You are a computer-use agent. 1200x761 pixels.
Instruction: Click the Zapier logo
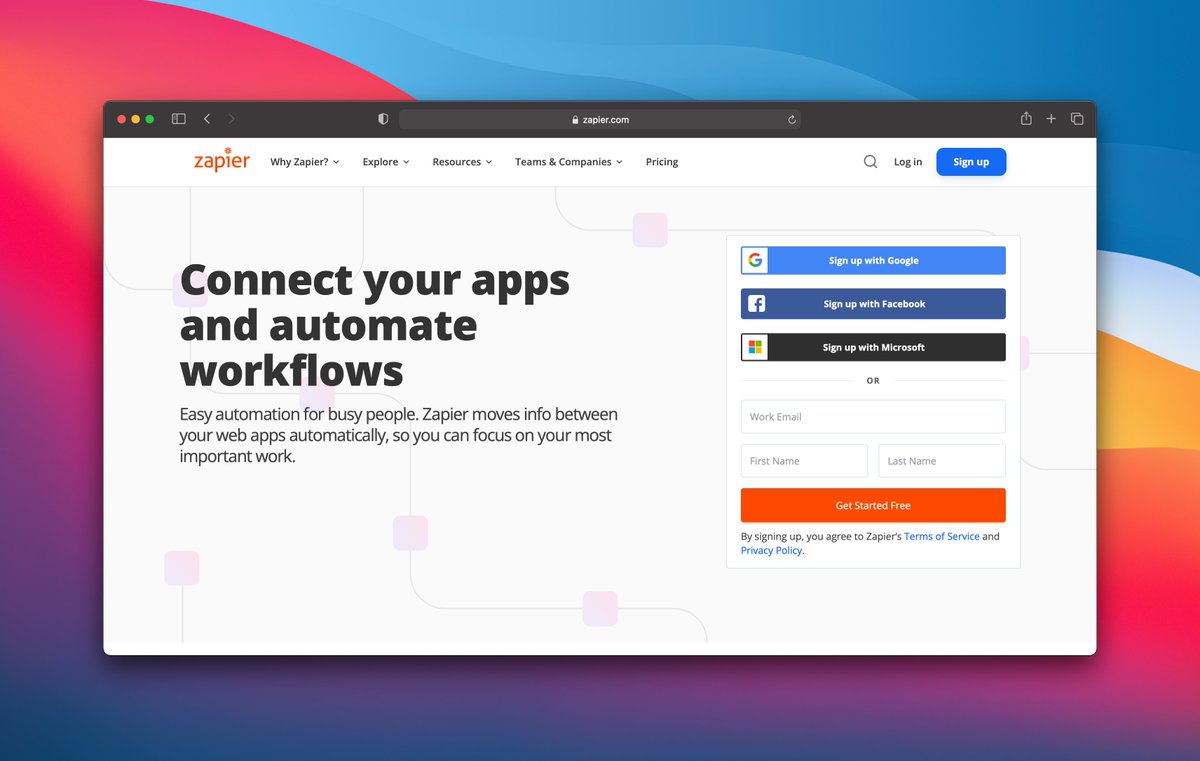click(x=221, y=160)
